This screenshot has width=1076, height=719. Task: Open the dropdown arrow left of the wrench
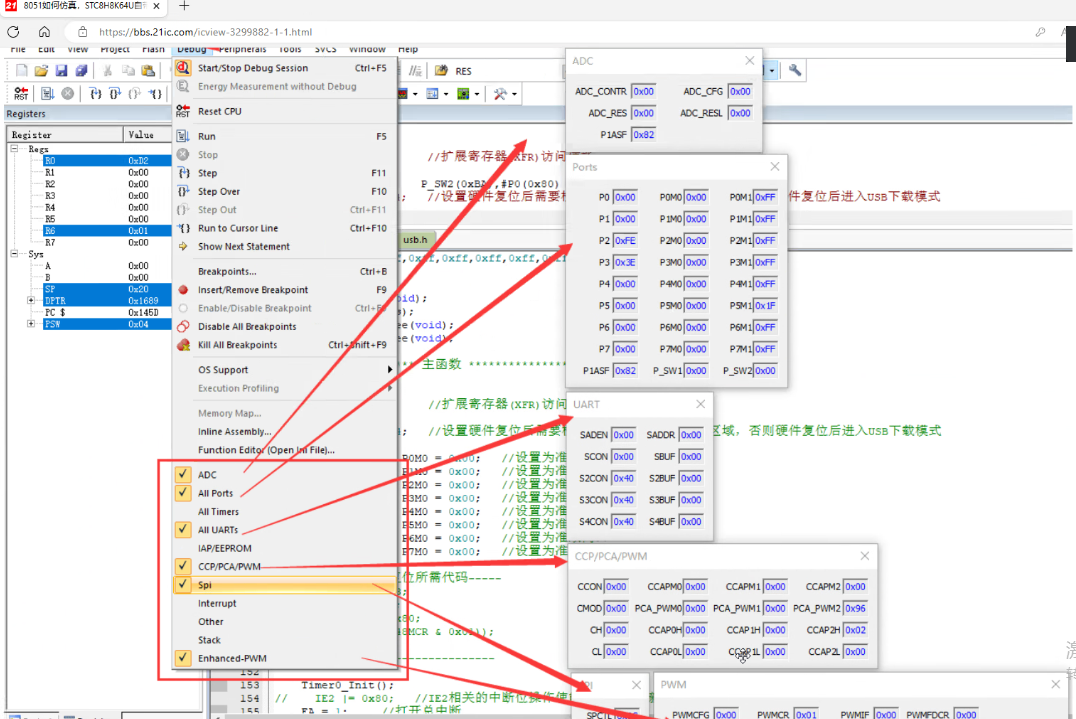[x=772, y=70]
